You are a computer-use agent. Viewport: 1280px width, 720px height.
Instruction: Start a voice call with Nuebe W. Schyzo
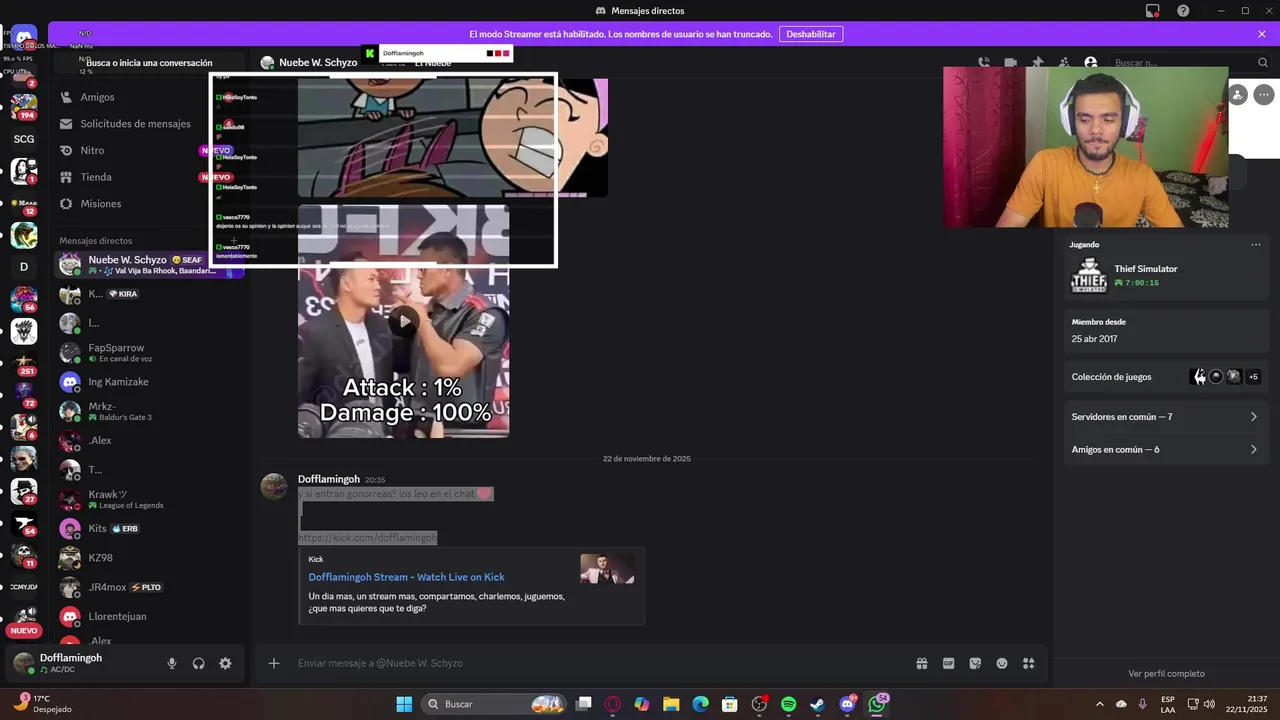pyautogui.click(x=984, y=62)
